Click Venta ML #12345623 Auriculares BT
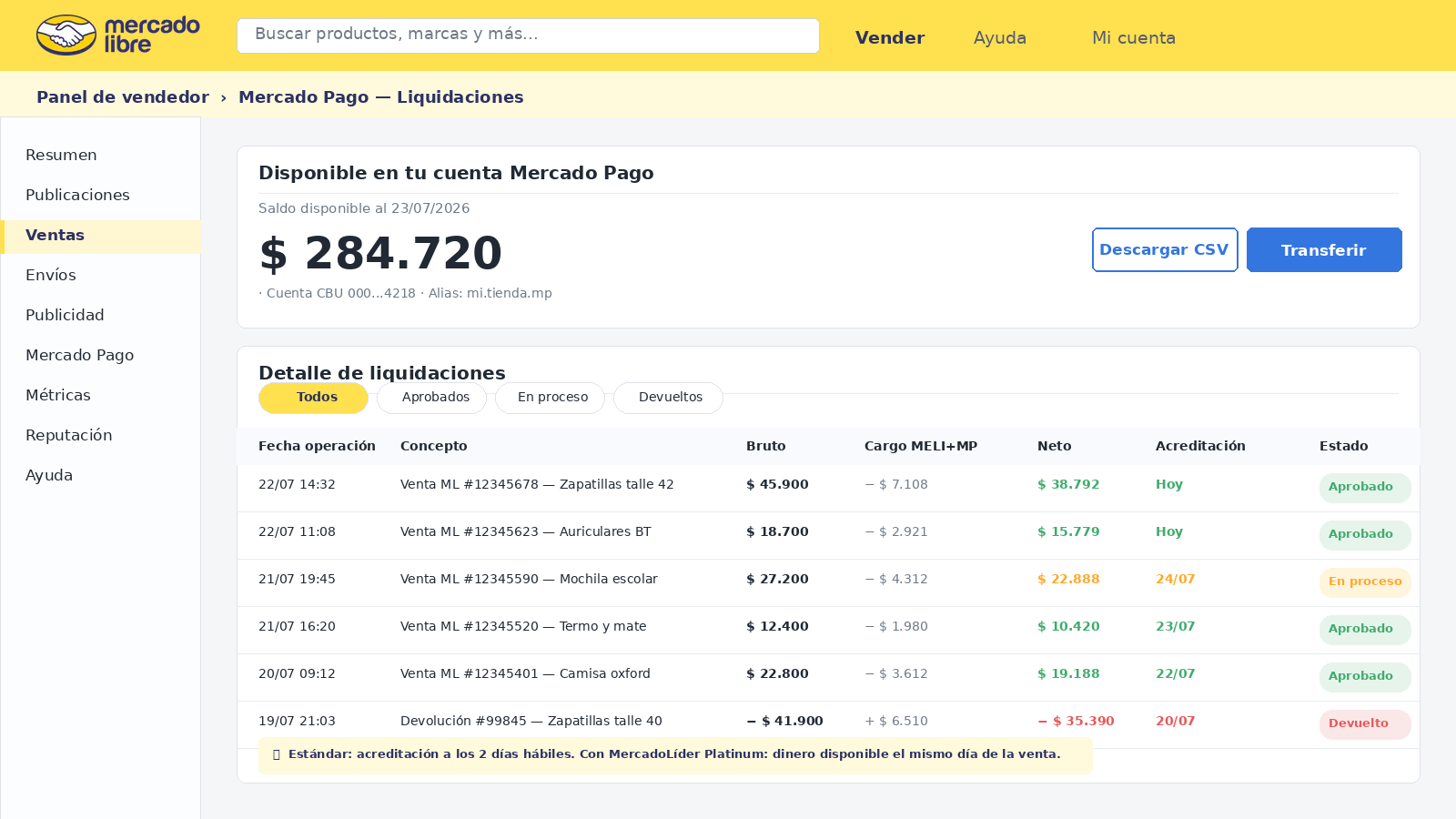 coord(526,531)
